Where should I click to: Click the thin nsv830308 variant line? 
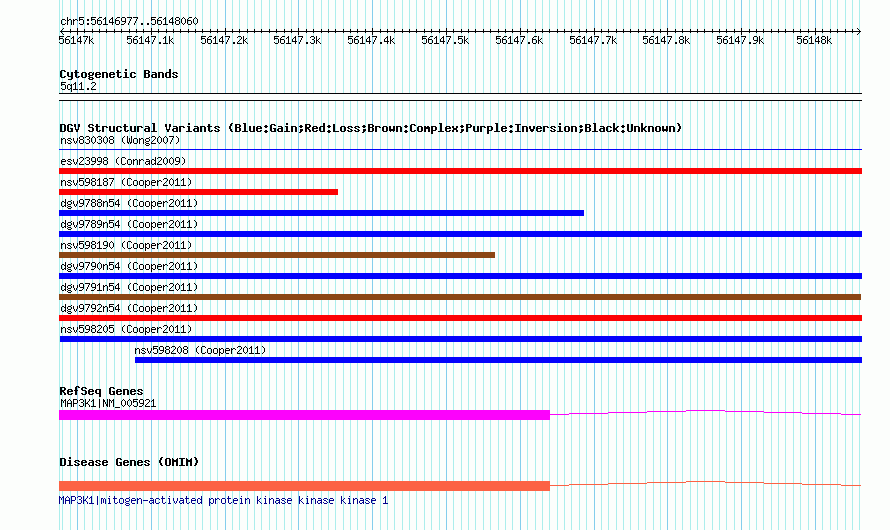[x=460, y=150]
